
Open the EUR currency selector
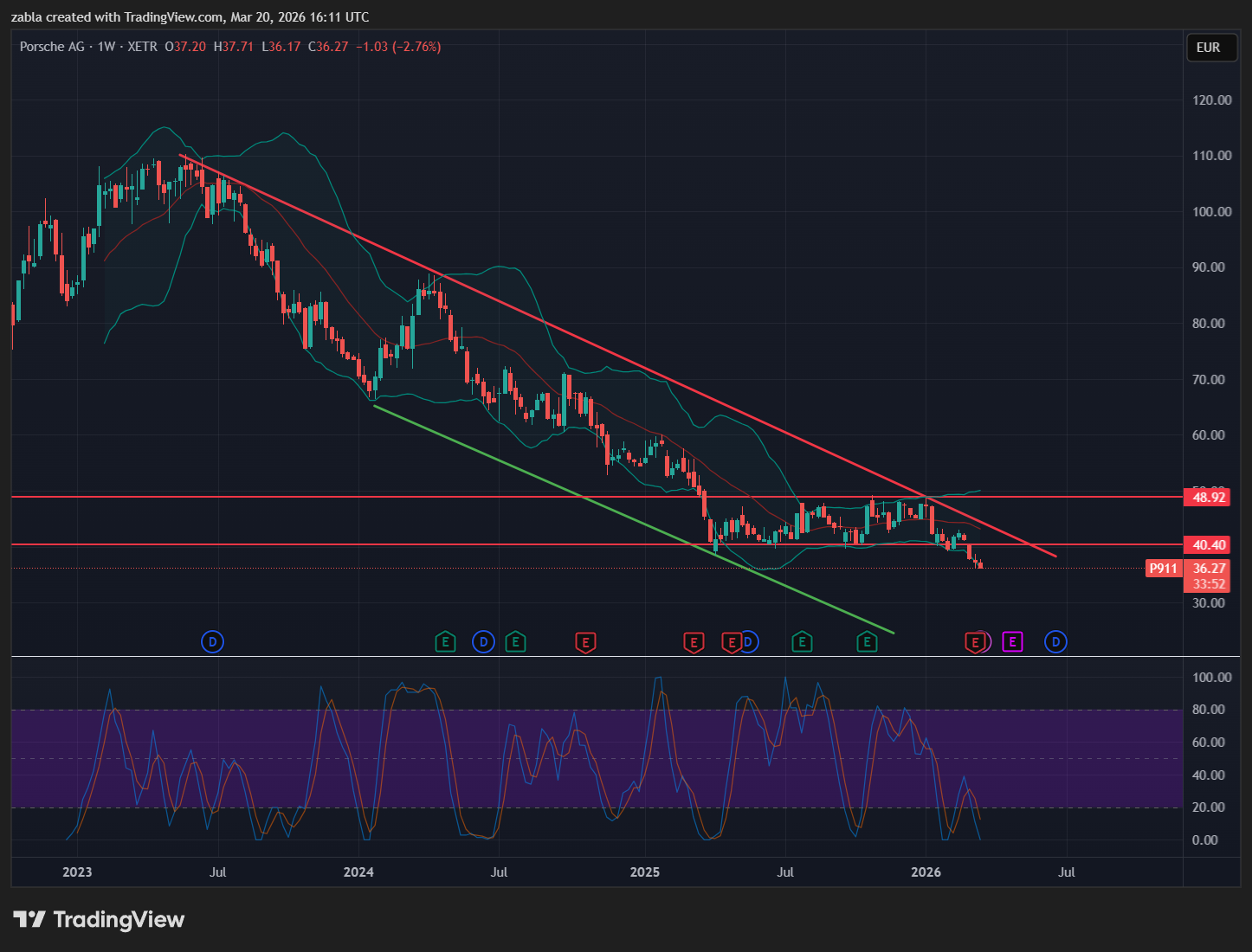[x=1208, y=48]
